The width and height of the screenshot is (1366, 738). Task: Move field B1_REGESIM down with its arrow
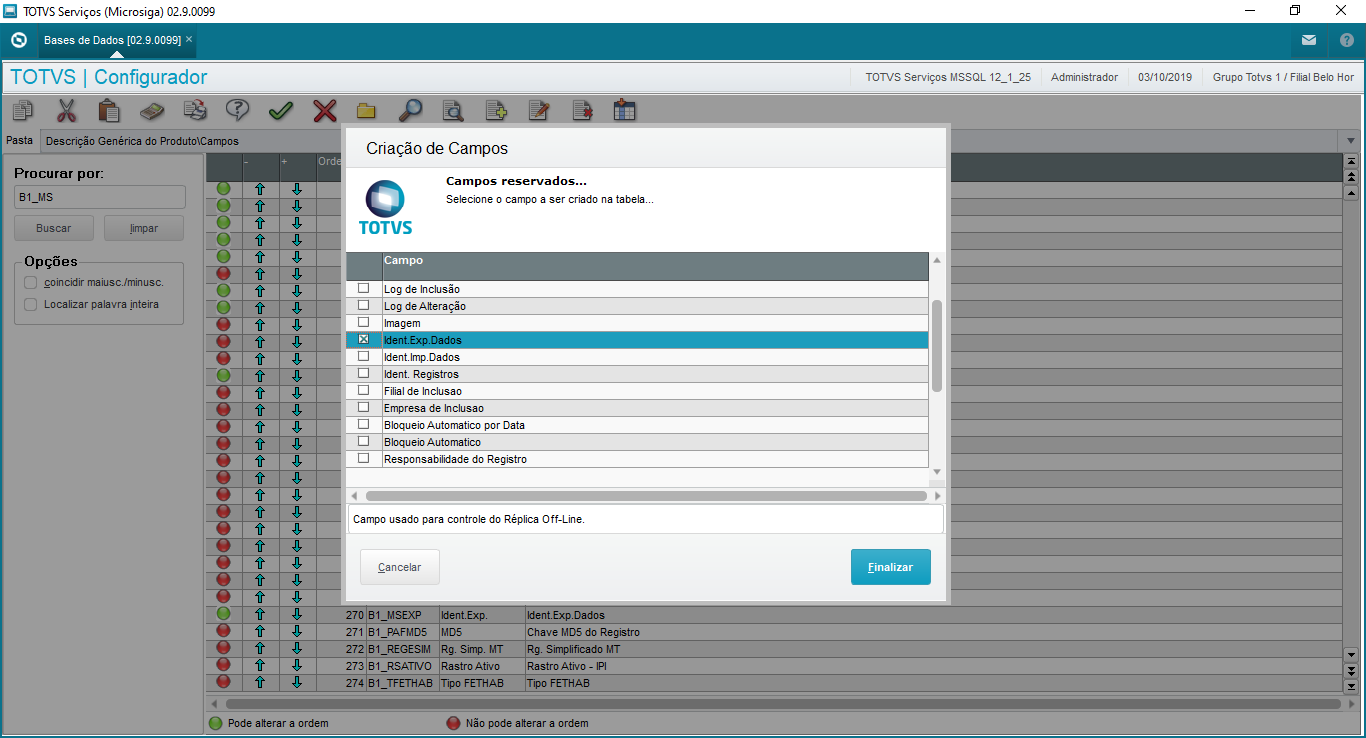297,648
